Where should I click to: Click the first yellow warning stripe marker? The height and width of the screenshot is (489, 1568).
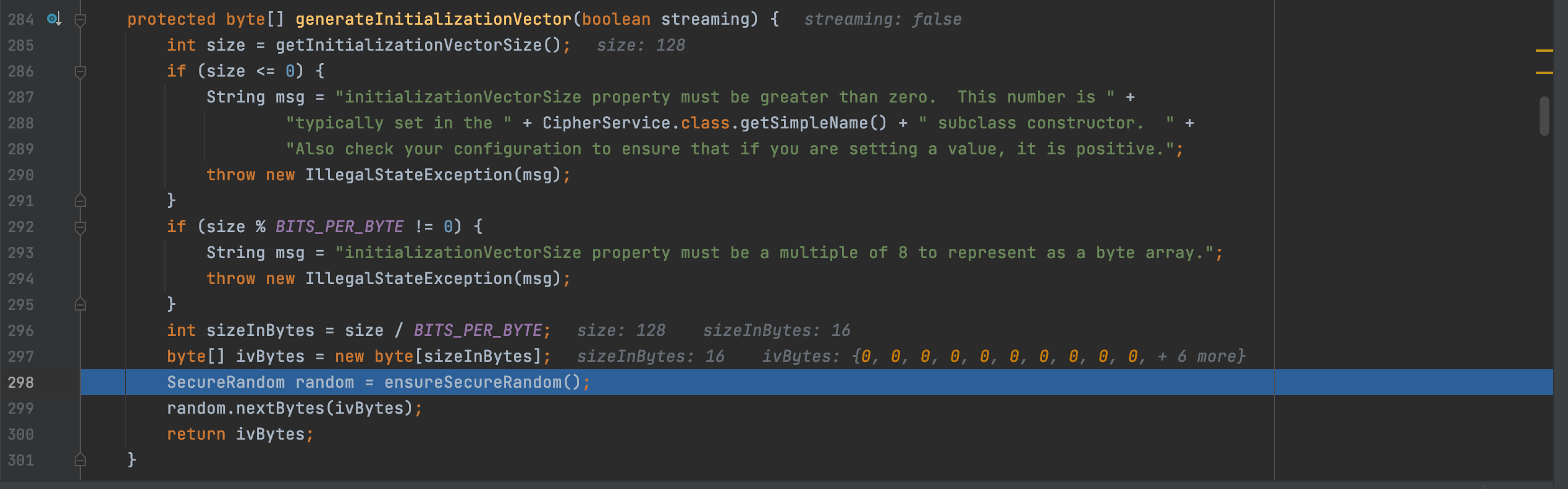pyautogui.click(x=1544, y=51)
